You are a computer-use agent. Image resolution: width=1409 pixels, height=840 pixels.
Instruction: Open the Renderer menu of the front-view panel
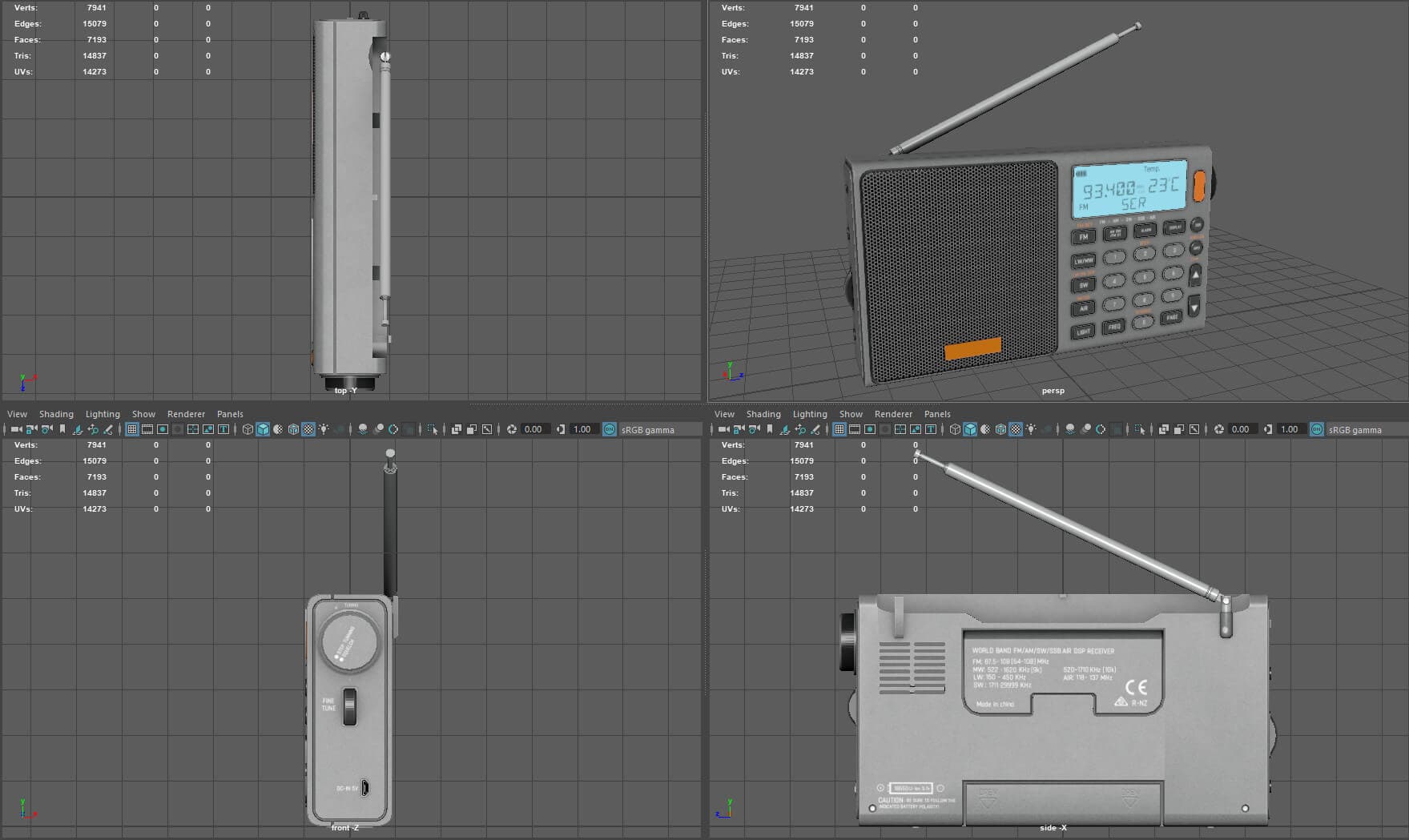click(186, 414)
